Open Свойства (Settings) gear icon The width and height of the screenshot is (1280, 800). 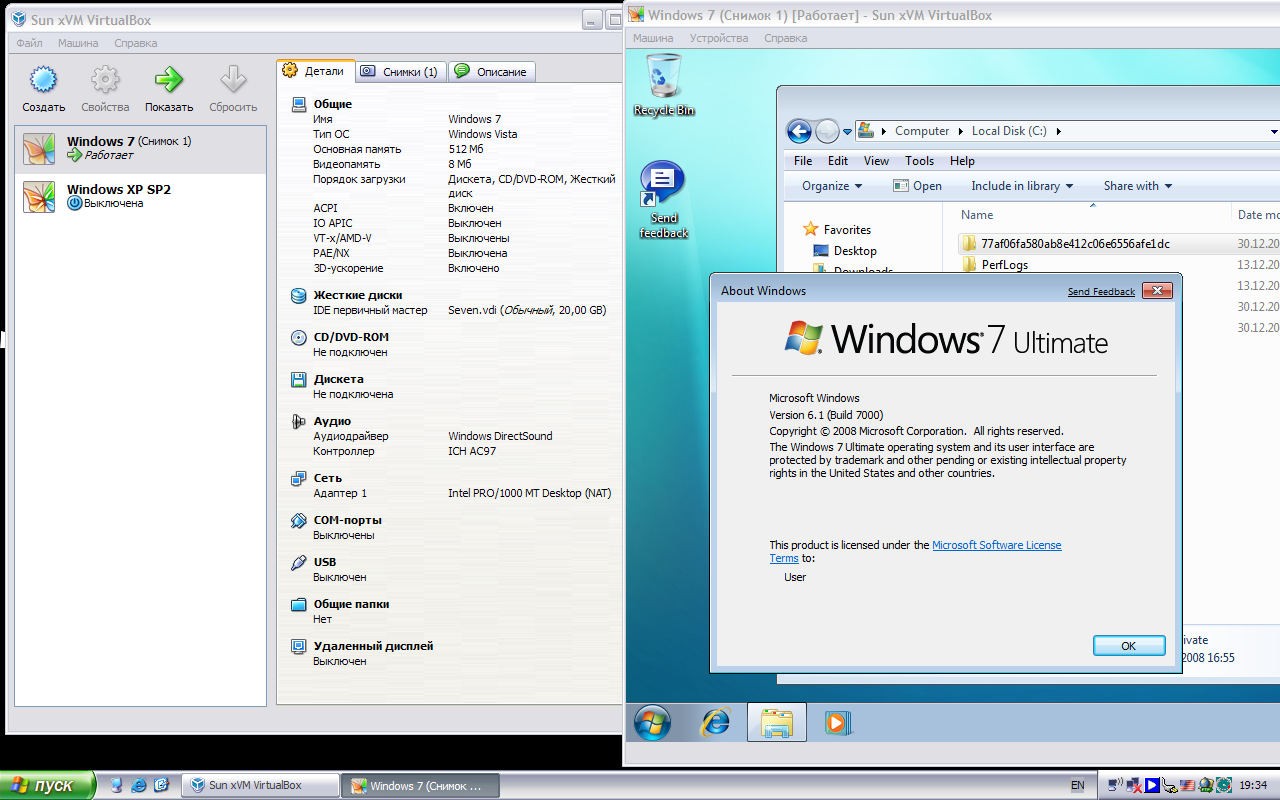[105, 81]
